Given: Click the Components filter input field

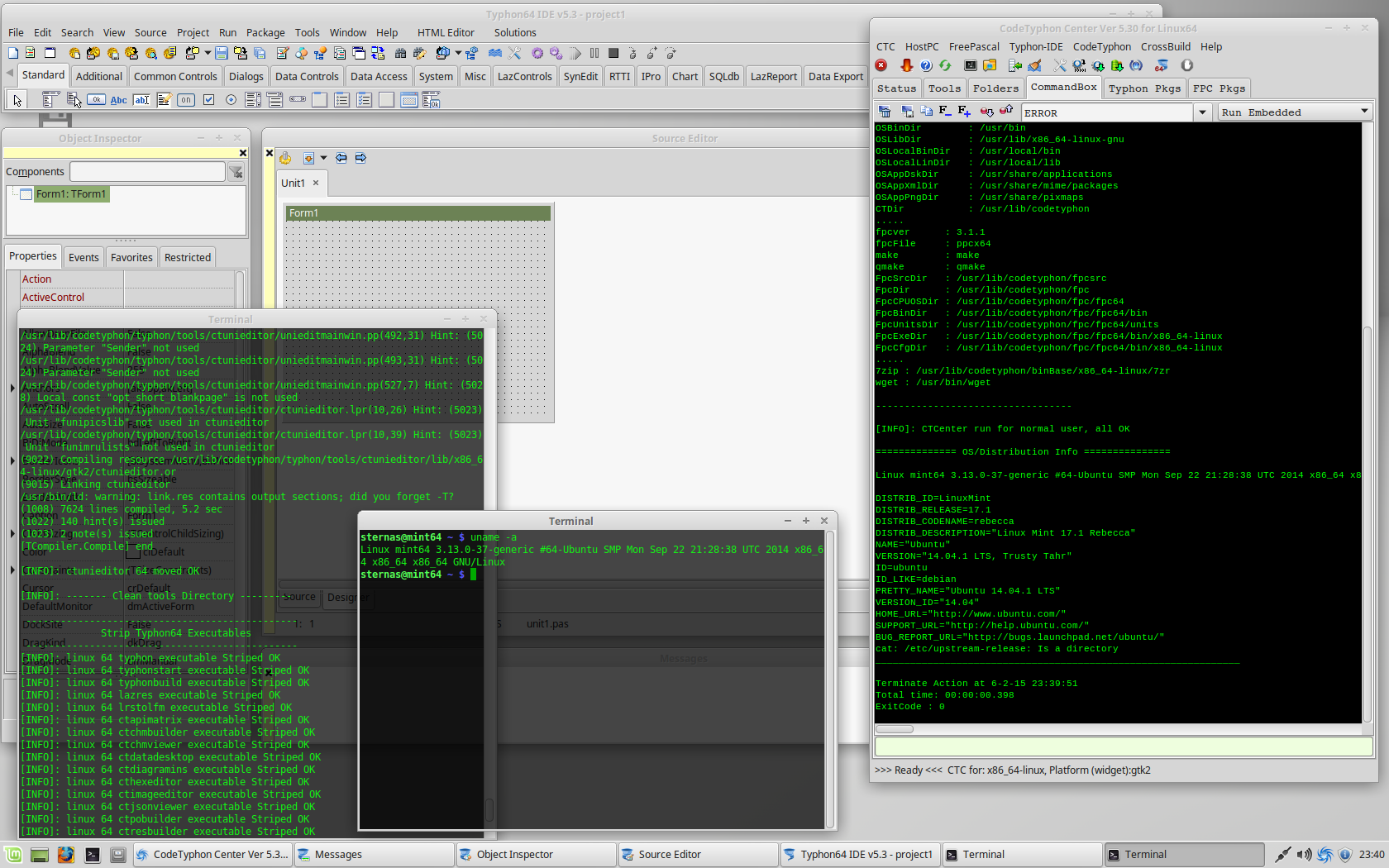Looking at the screenshot, I should [x=147, y=171].
